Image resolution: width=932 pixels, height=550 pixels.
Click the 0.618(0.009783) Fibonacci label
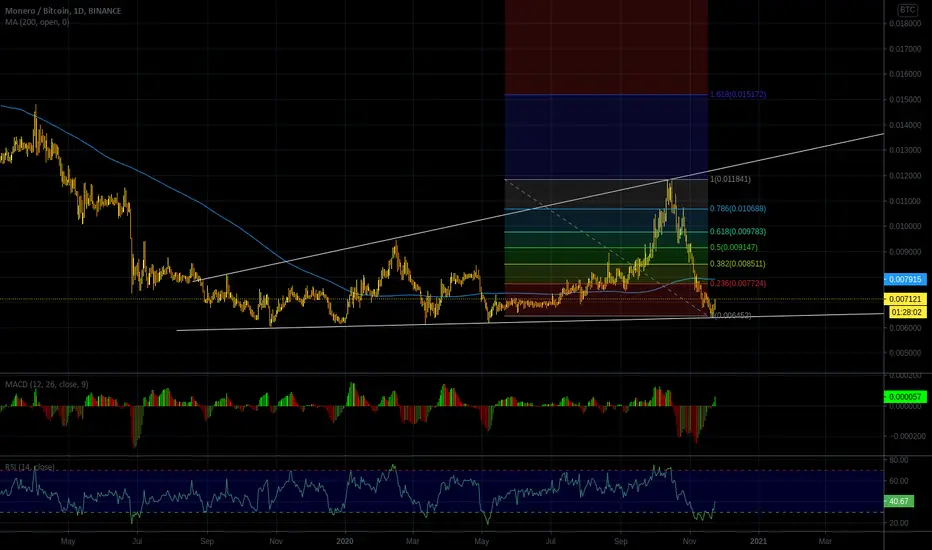point(738,231)
